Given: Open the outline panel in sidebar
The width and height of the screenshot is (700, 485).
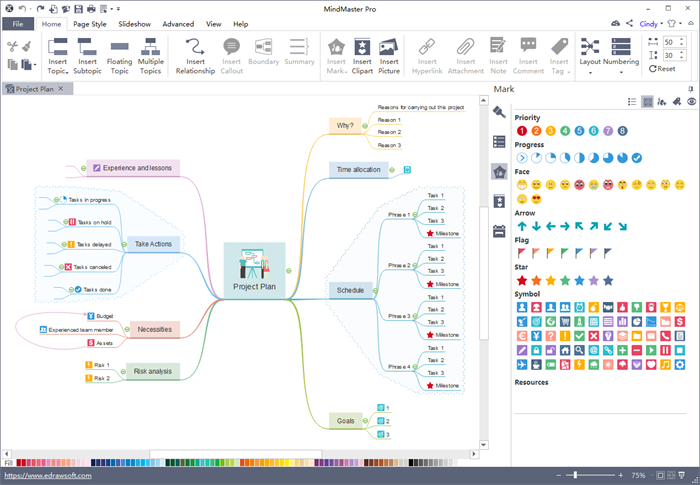Looking at the screenshot, I should click(499, 142).
